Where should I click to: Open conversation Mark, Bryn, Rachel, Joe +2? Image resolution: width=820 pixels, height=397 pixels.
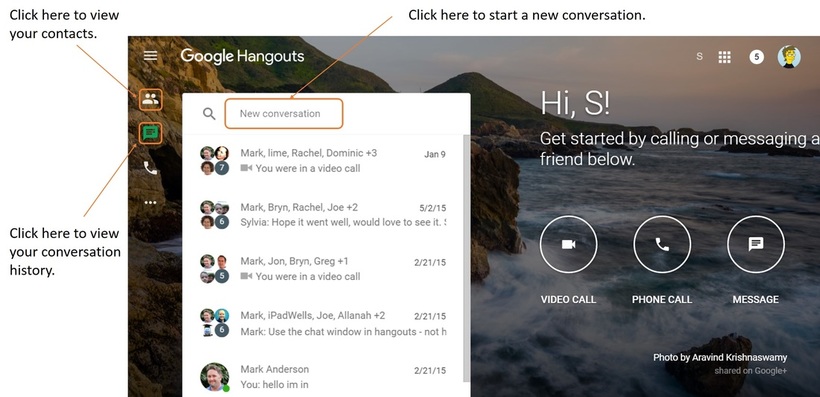tap(323, 214)
